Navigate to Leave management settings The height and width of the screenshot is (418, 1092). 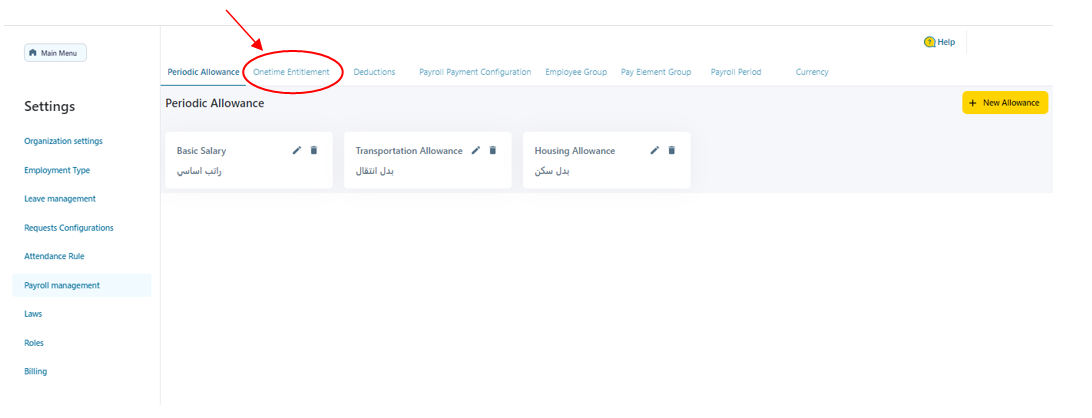[x=60, y=199]
